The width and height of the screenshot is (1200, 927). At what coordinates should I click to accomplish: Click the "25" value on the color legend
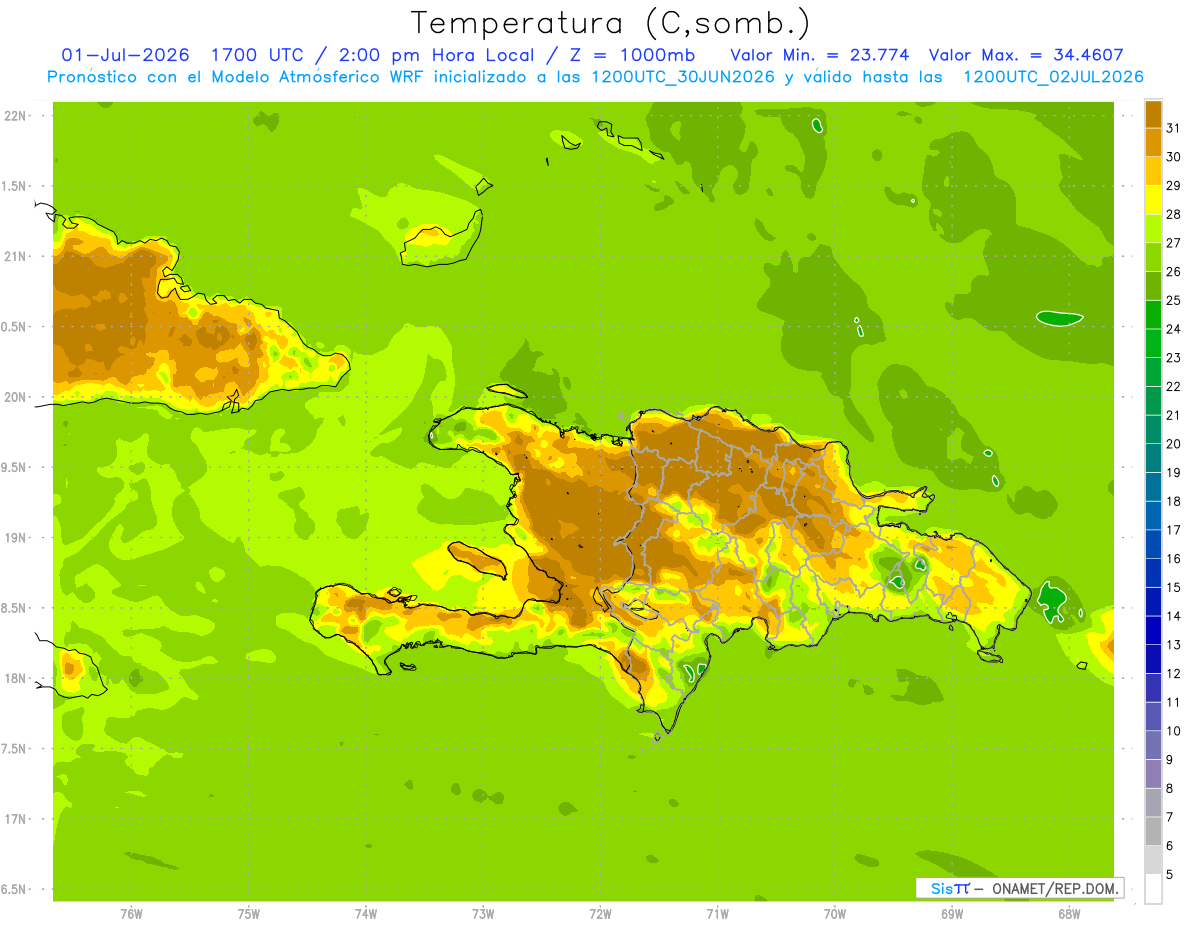point(1174,300)
